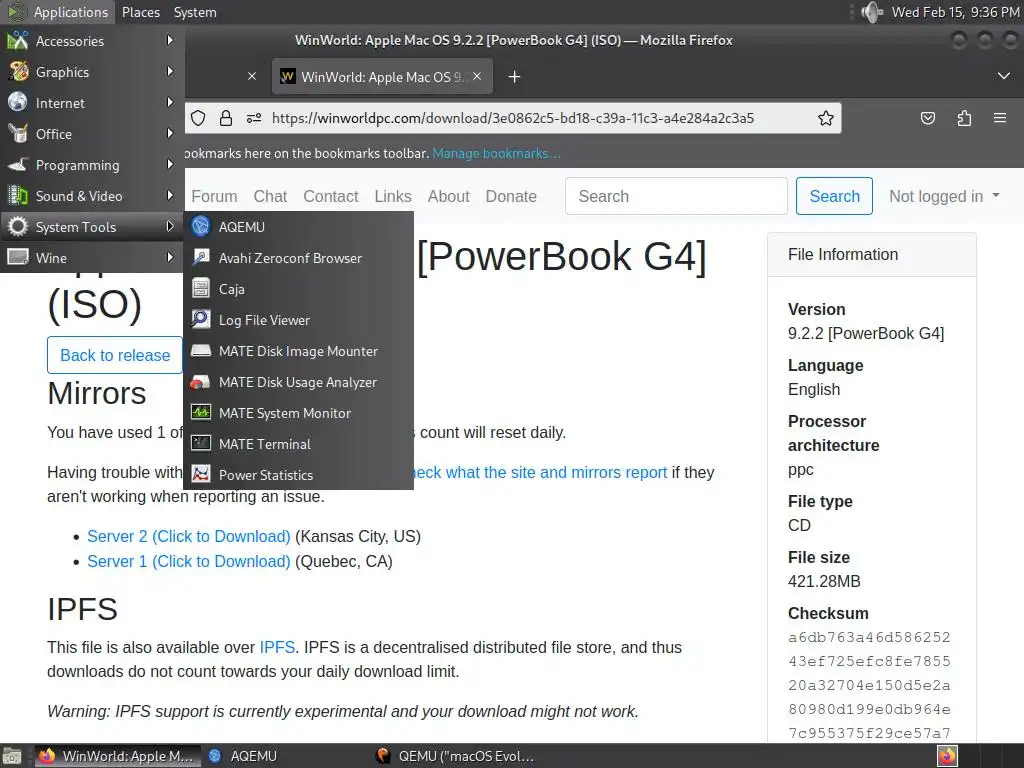Download from Server 2 Kansas City

coord(189,536)
